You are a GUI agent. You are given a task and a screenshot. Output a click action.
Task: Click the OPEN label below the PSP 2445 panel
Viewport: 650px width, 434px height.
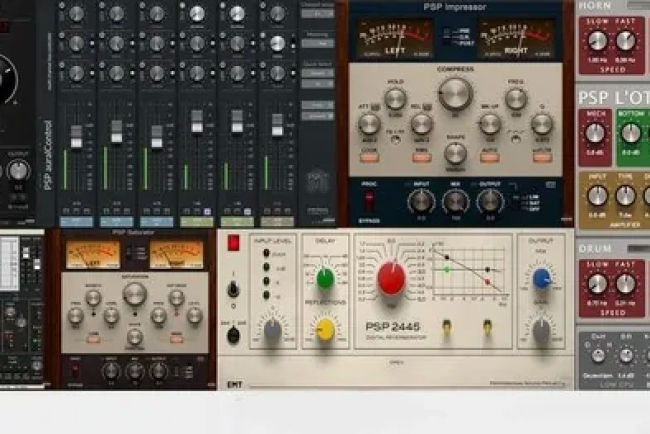coord(396,362)
